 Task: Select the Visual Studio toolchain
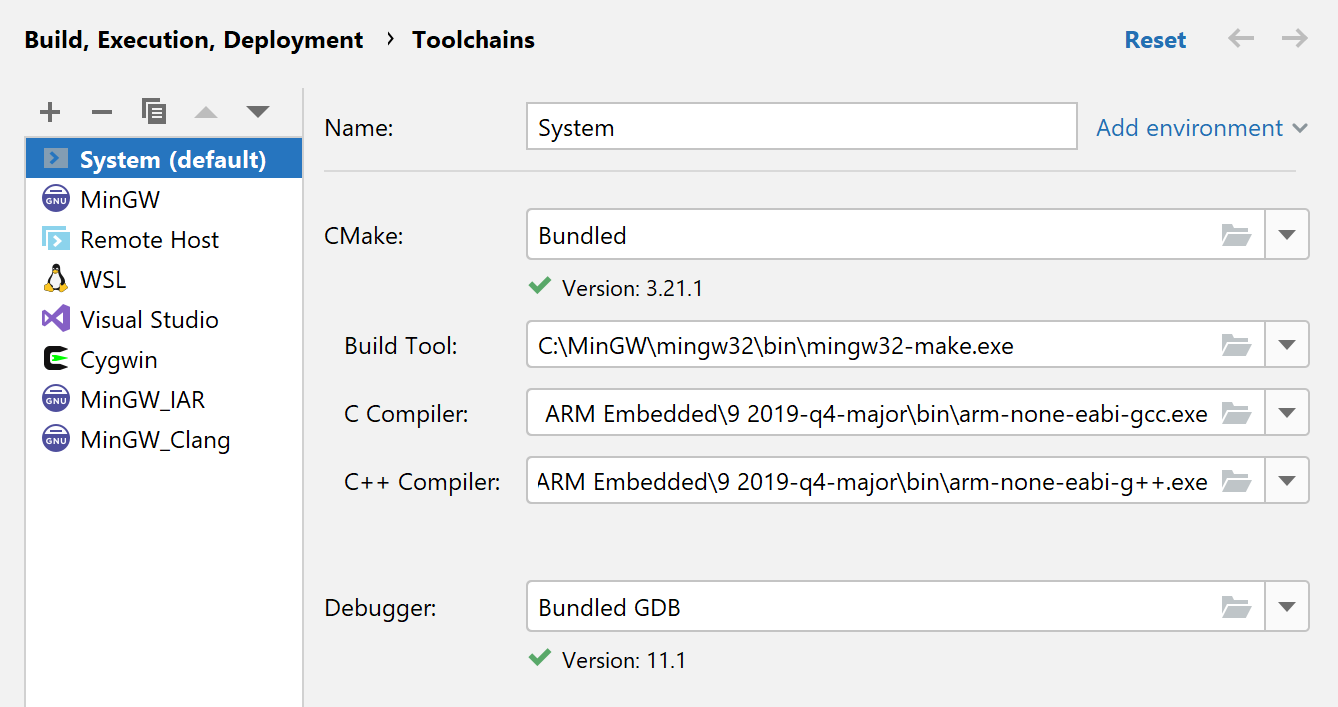pyautogui.click(x=150, y=319)
